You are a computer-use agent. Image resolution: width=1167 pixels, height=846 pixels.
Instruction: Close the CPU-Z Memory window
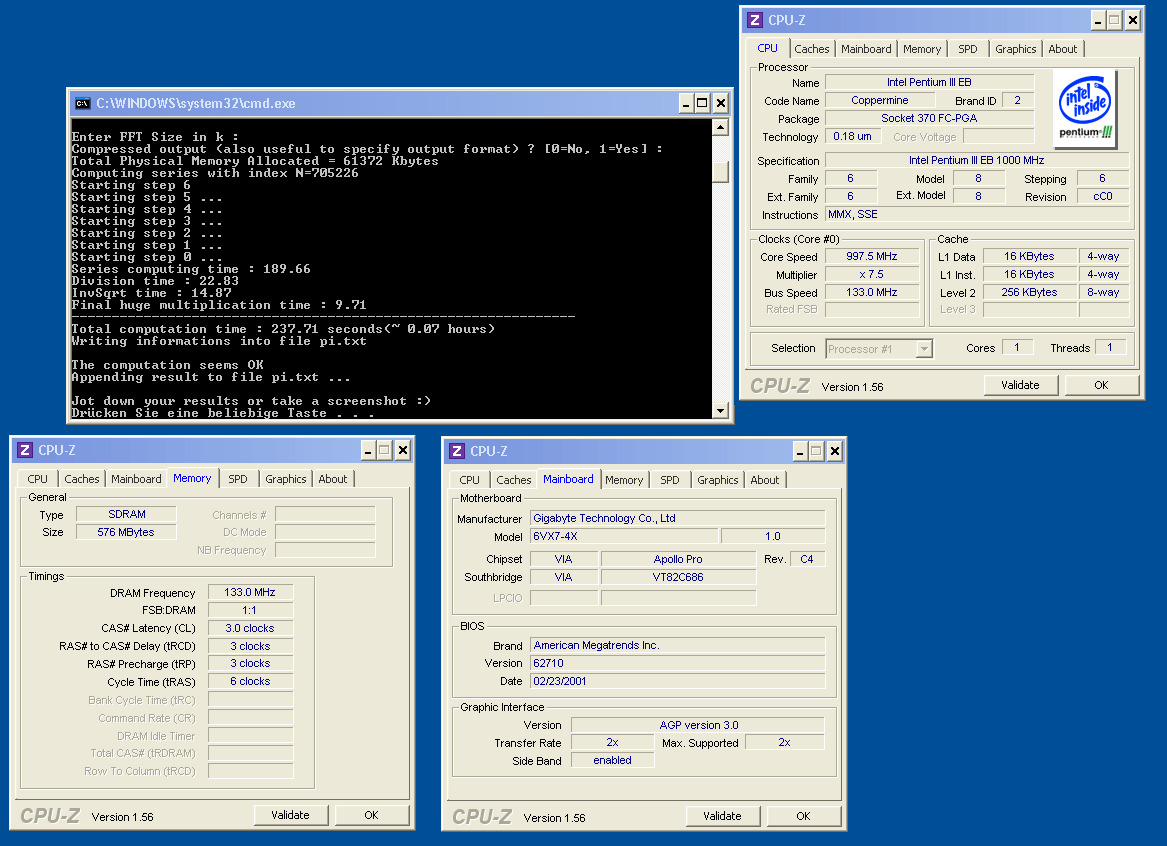pos(403,450)
